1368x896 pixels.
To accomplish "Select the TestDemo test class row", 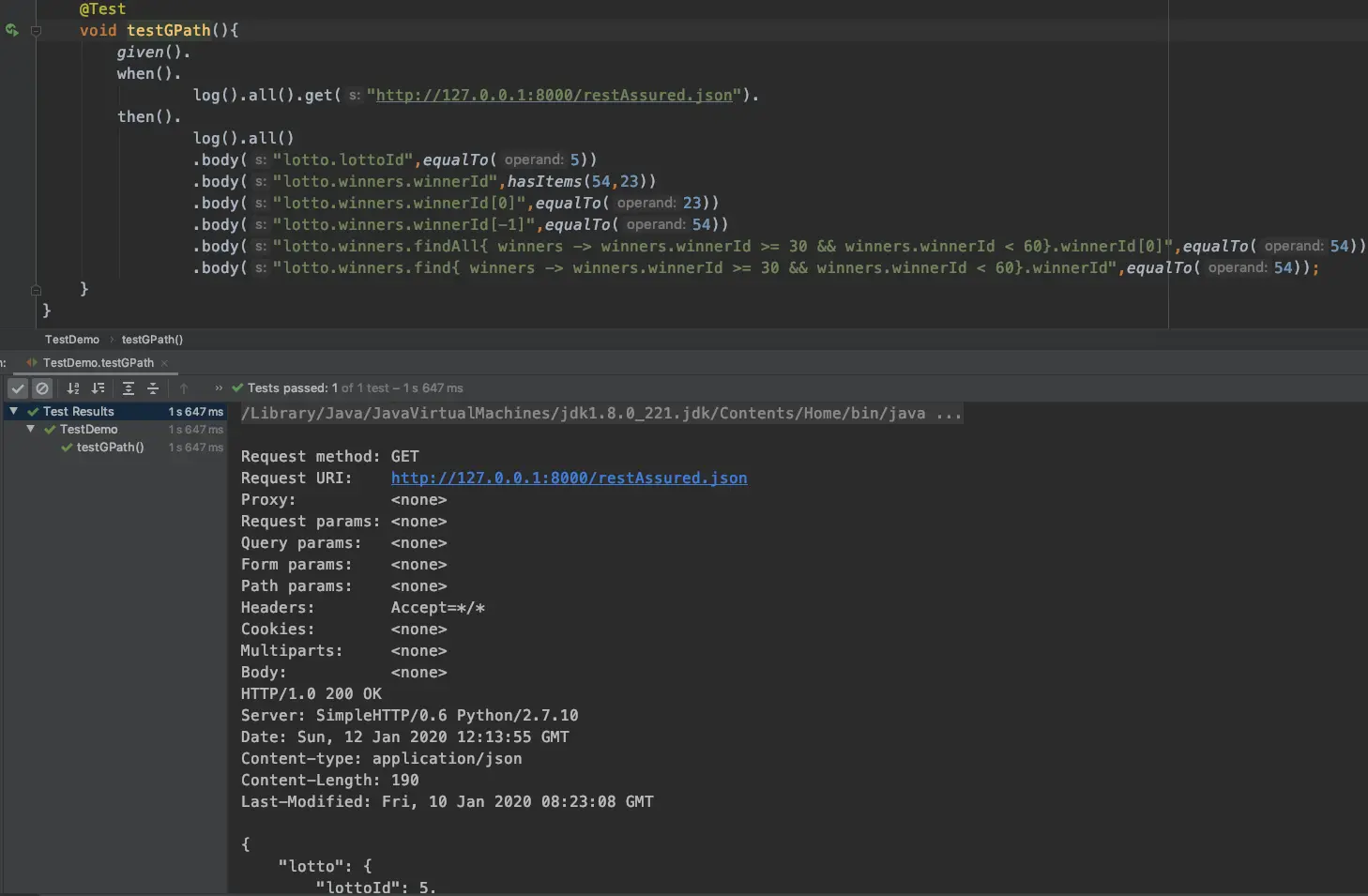I will click(115, 429).
